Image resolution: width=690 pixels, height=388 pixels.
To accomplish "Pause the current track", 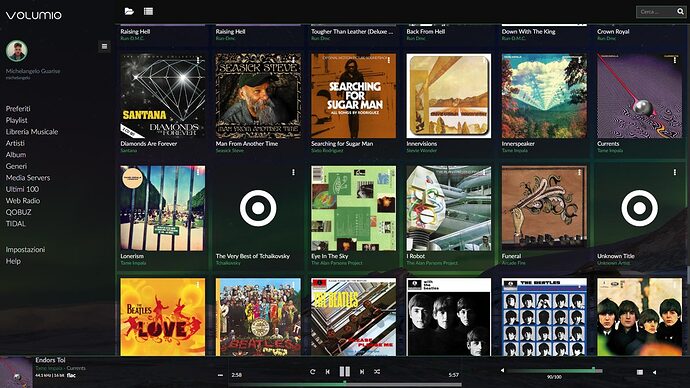I will click(x=345, y=372).
